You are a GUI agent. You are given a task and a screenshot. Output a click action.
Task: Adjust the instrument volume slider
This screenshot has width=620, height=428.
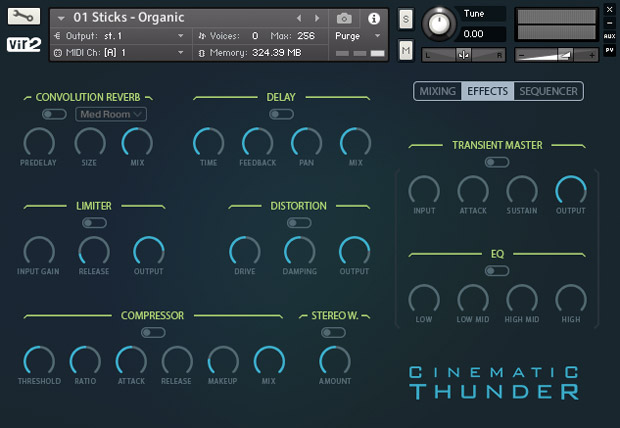pyautogui.click(x=556, y=55)
